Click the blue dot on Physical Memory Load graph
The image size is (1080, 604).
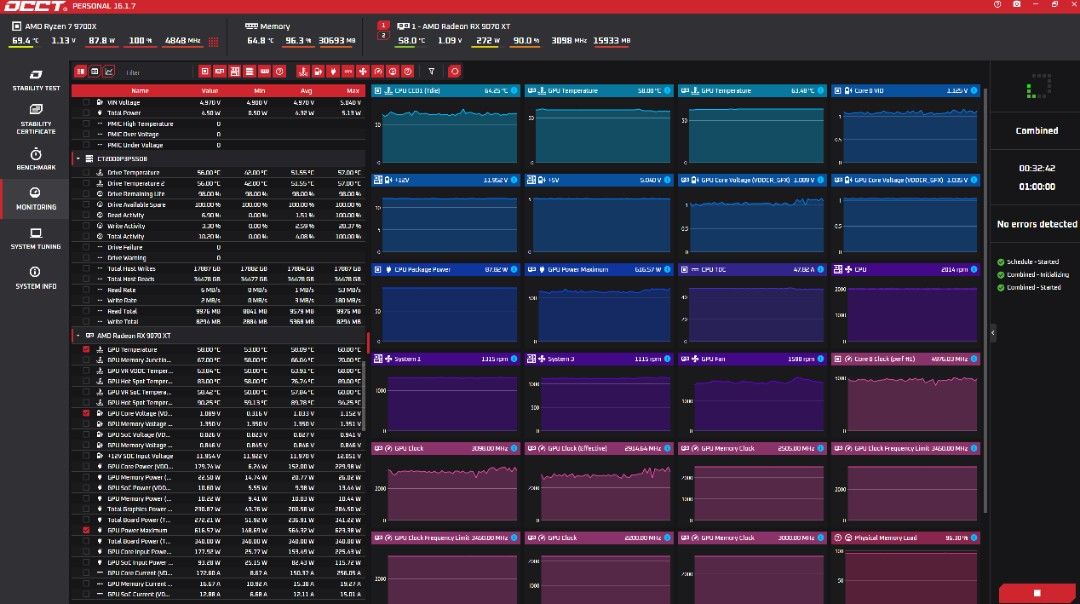click(x=974, y=538)
